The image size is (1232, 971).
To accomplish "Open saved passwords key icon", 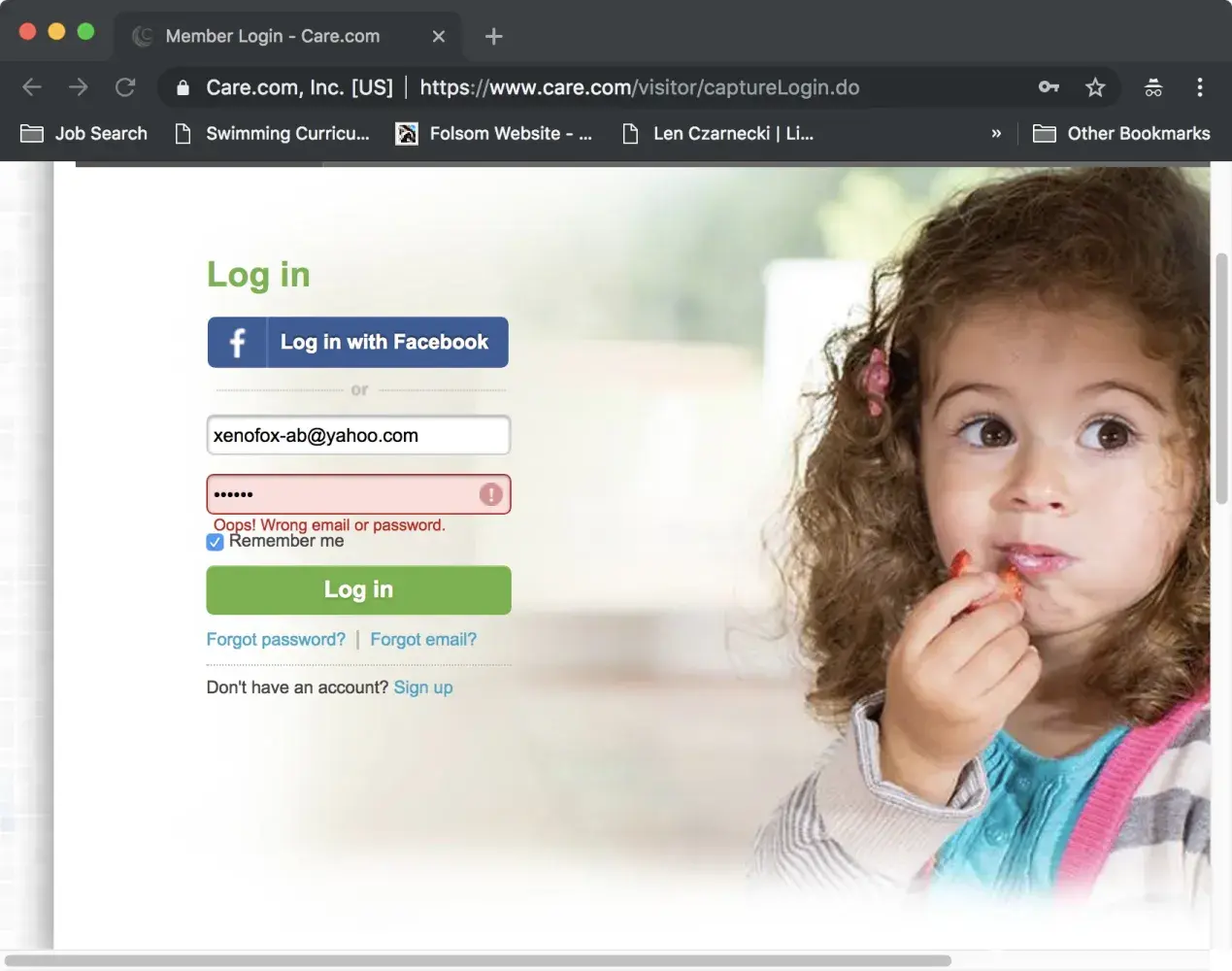I will [1049, 87].
